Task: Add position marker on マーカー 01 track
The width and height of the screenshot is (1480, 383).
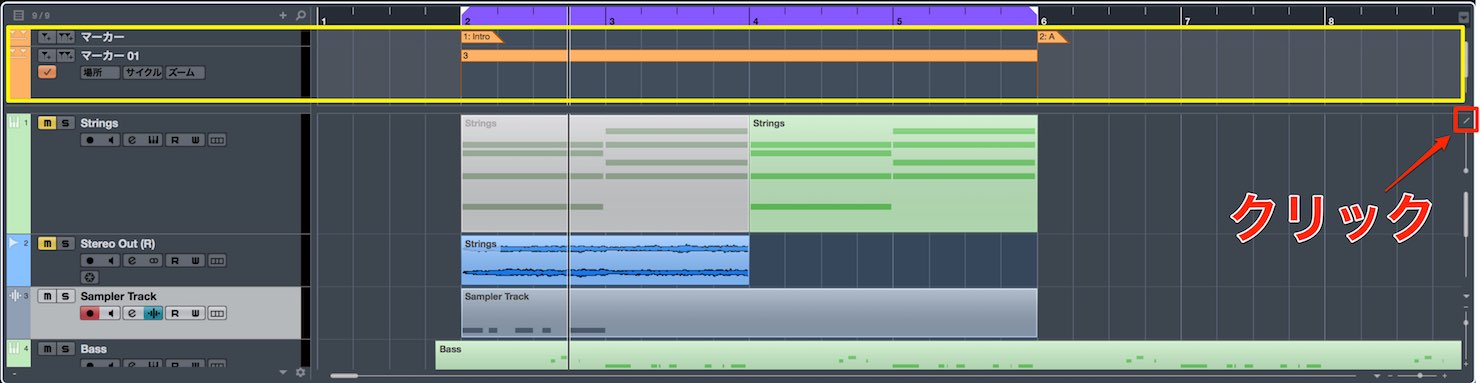Action: pos(47,55)
